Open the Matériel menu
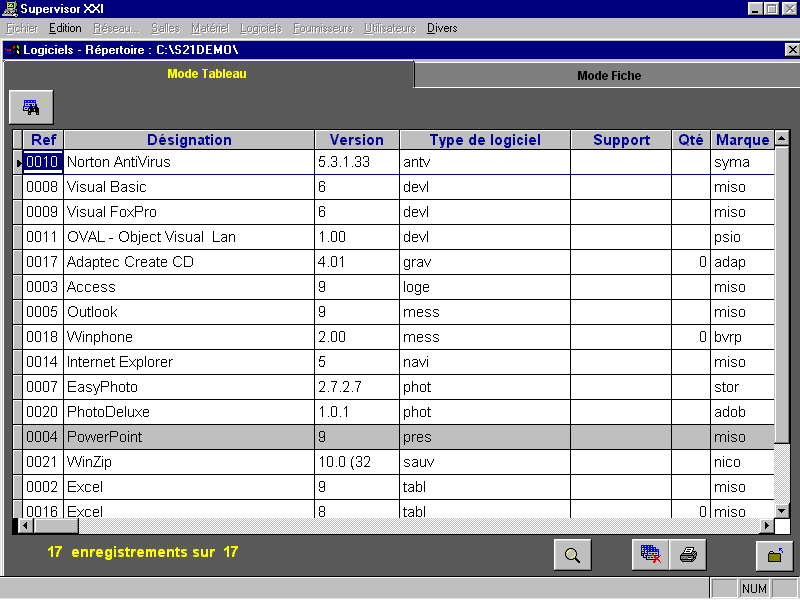800x600 pixels. coord(210,29)
